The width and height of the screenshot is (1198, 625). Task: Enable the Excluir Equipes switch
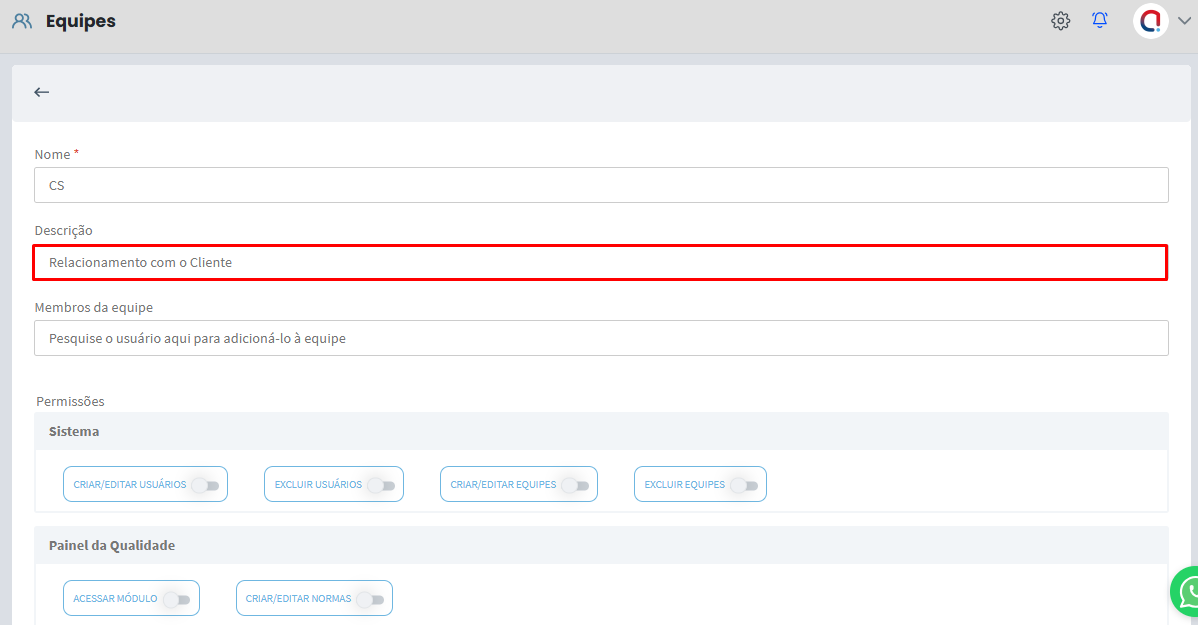pos(743,485)
